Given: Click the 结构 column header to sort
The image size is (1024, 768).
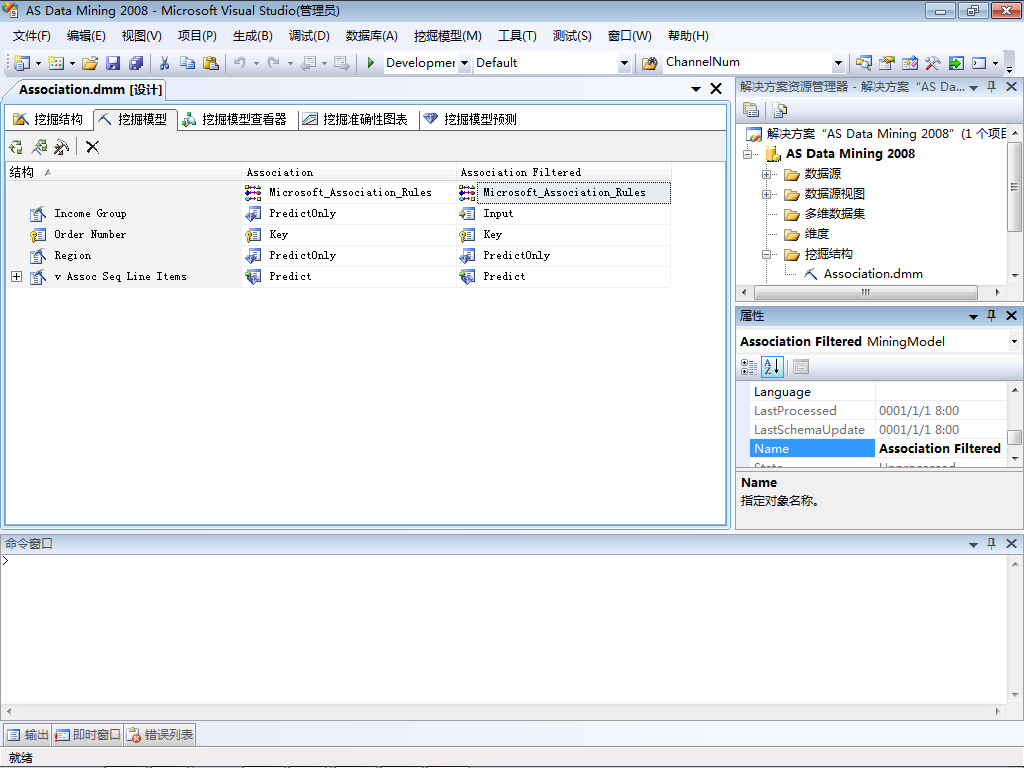Looking at the screenshot, I should pyautogui.click(x=123, y=172).
